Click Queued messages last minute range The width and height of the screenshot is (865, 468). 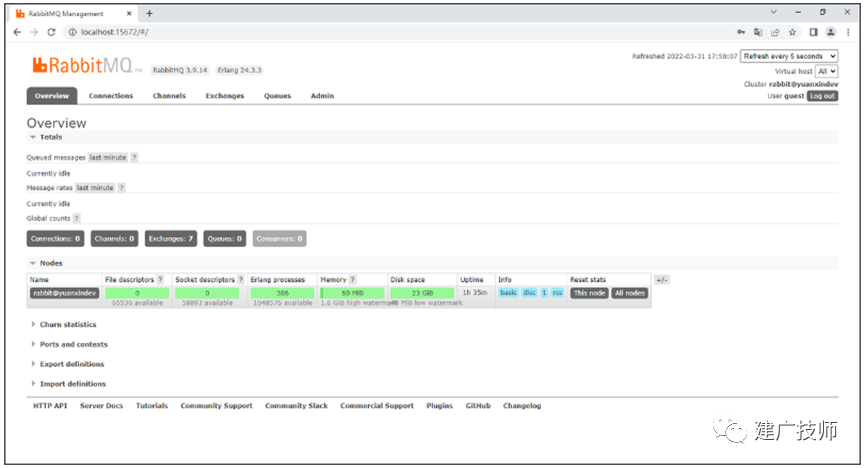[108, 157]
